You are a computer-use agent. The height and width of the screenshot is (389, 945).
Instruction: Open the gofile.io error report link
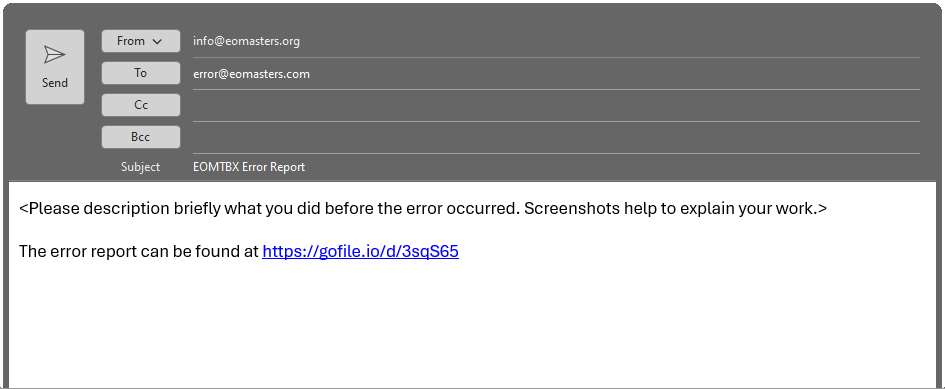pos(360,251)
